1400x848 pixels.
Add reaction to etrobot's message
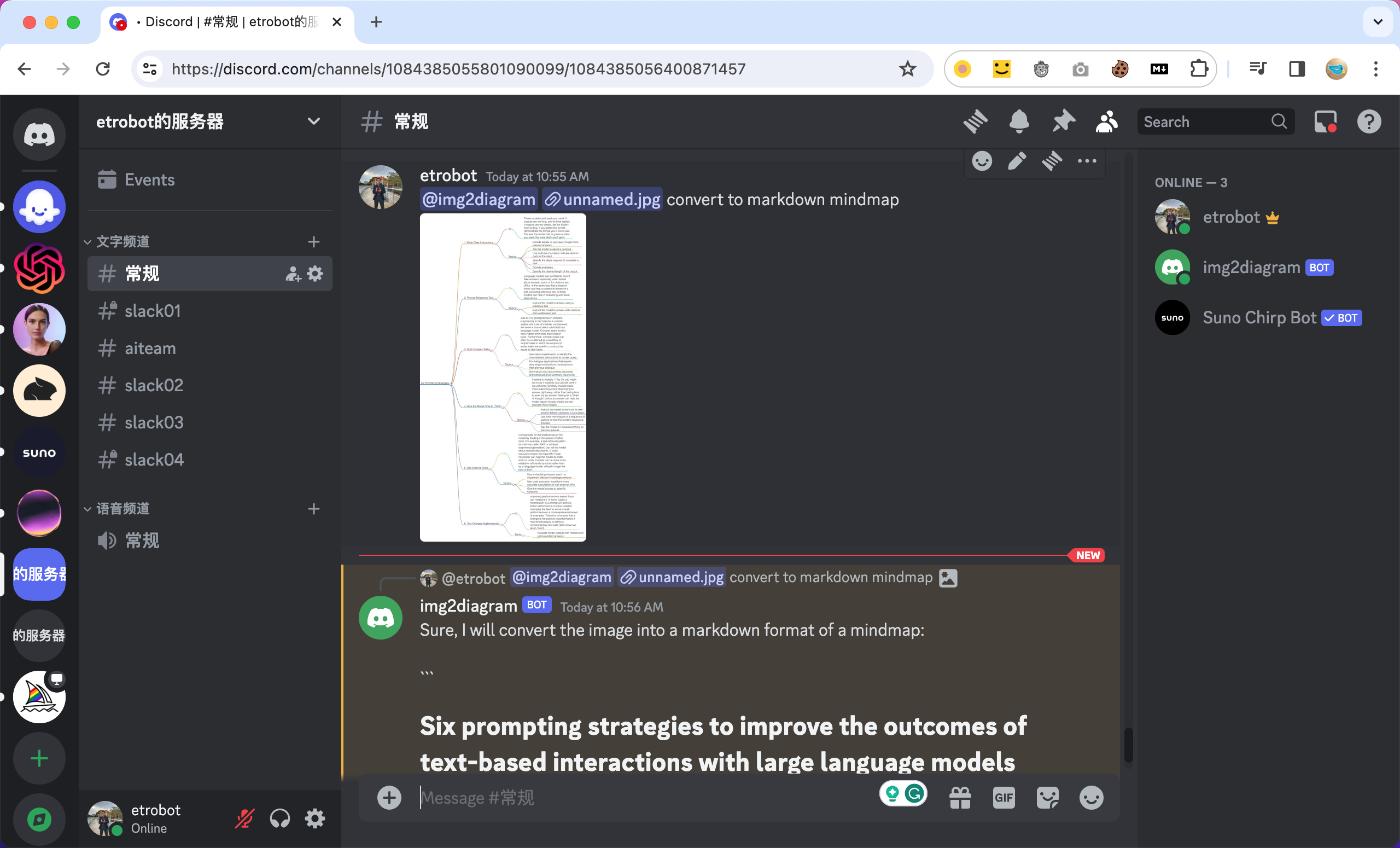tap(982, 161)
